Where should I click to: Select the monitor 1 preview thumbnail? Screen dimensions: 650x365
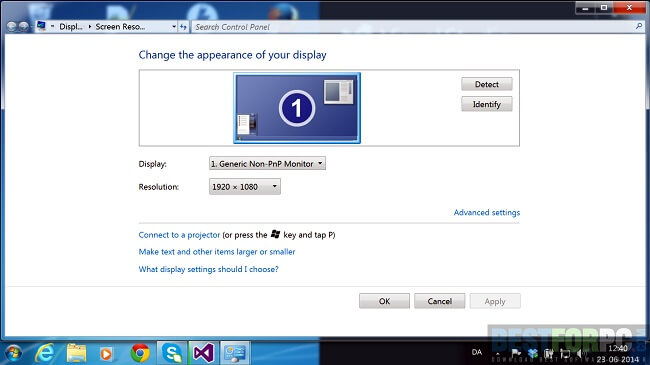297,108
